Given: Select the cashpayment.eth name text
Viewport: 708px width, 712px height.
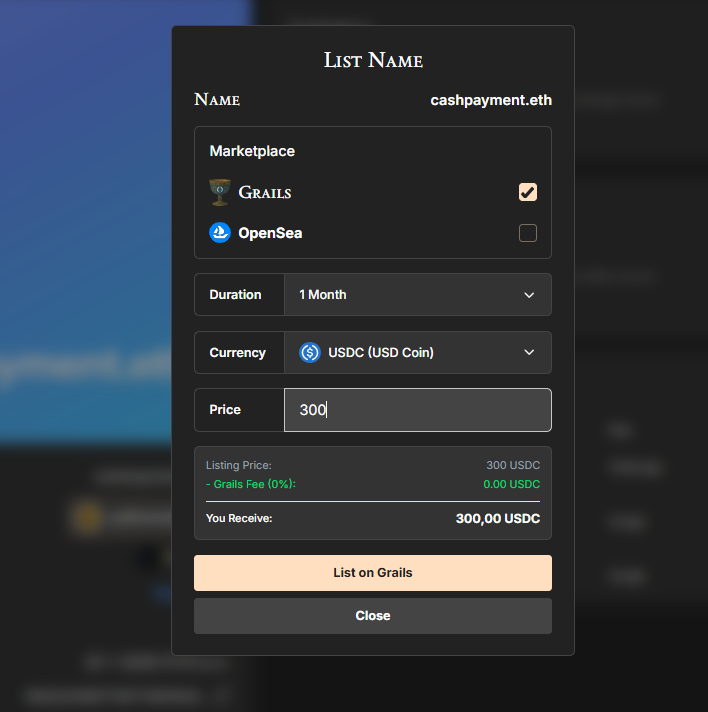Looking at the screenshot, I should pos(491,100).
